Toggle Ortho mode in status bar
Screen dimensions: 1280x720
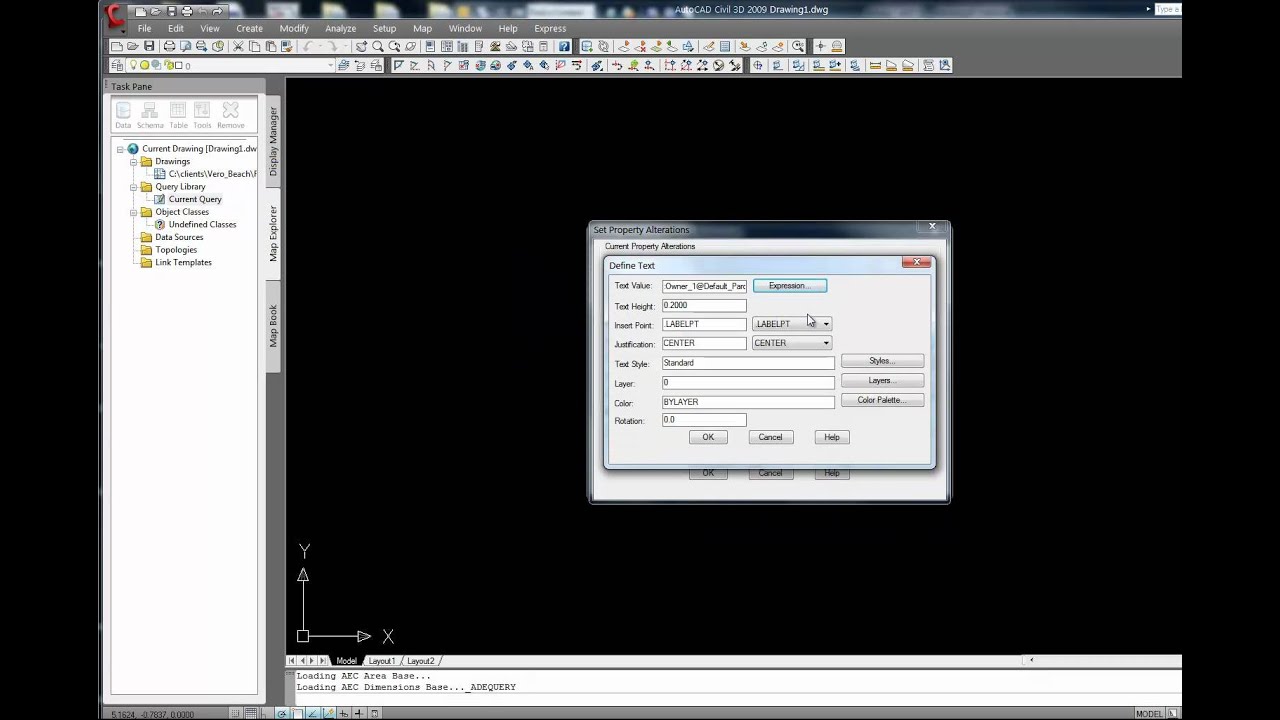(264, 714)
